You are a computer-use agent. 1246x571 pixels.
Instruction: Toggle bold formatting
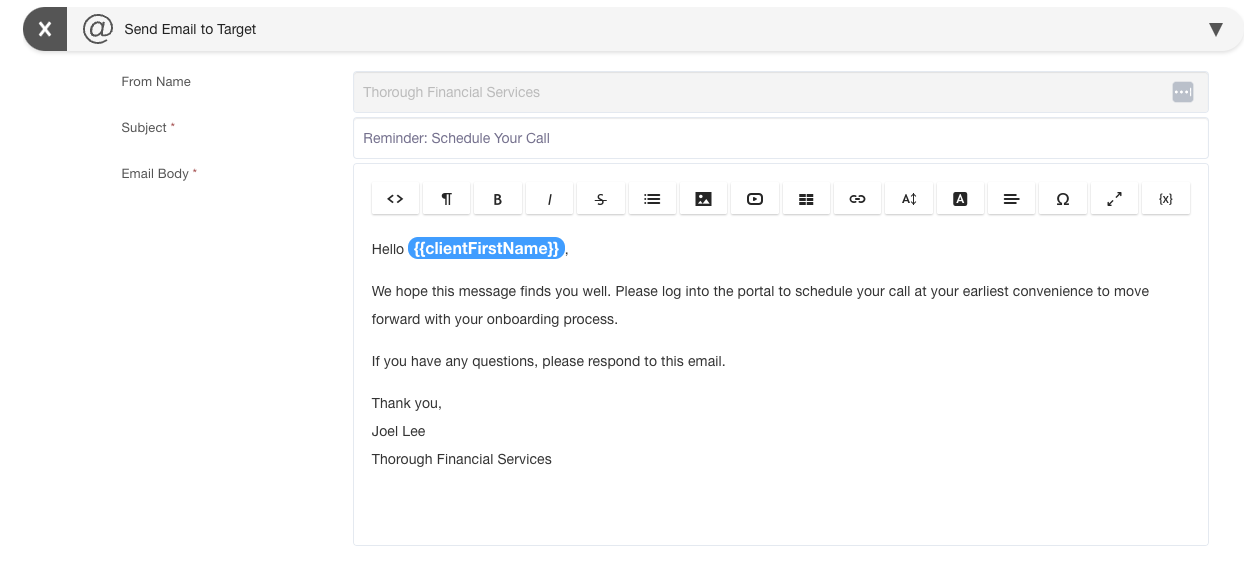point(498,199)
